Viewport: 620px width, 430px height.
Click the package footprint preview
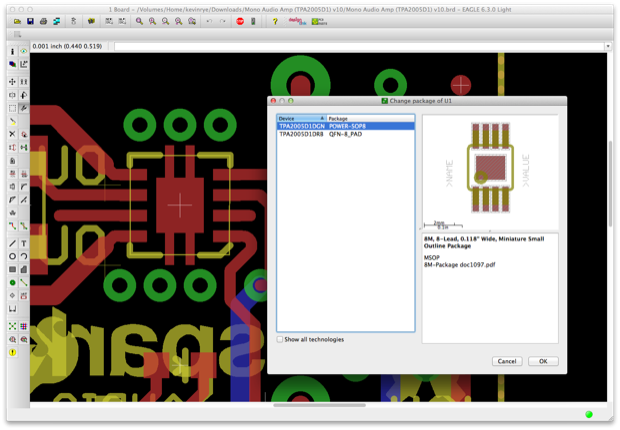click(490, 172)
